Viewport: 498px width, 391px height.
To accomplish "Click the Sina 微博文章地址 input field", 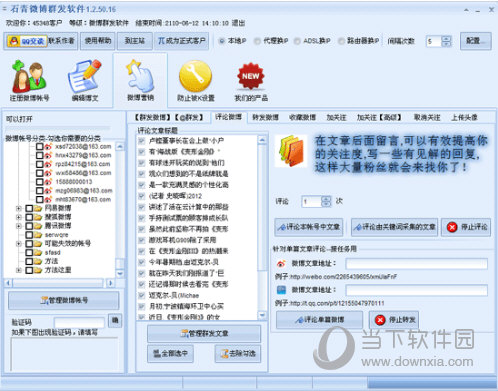I will (417, 264).
